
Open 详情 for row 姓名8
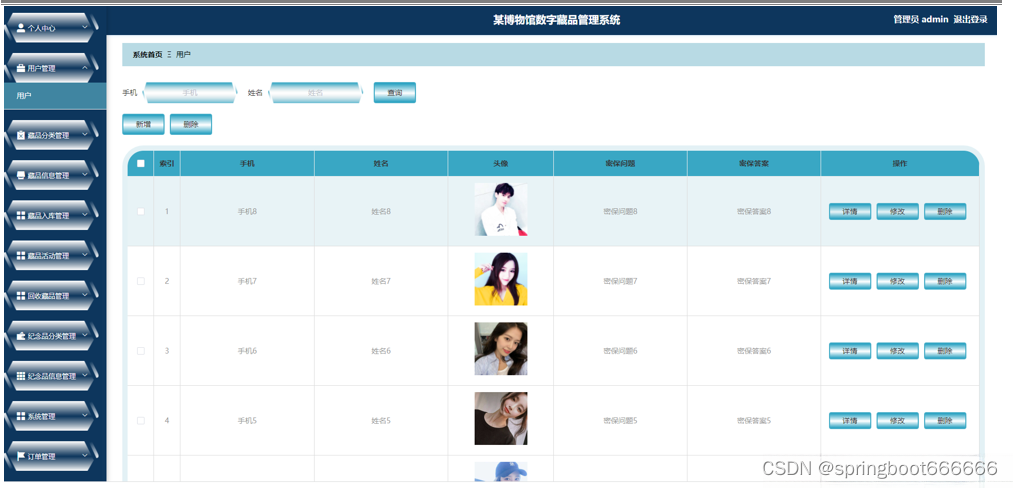tap(850, 211)
